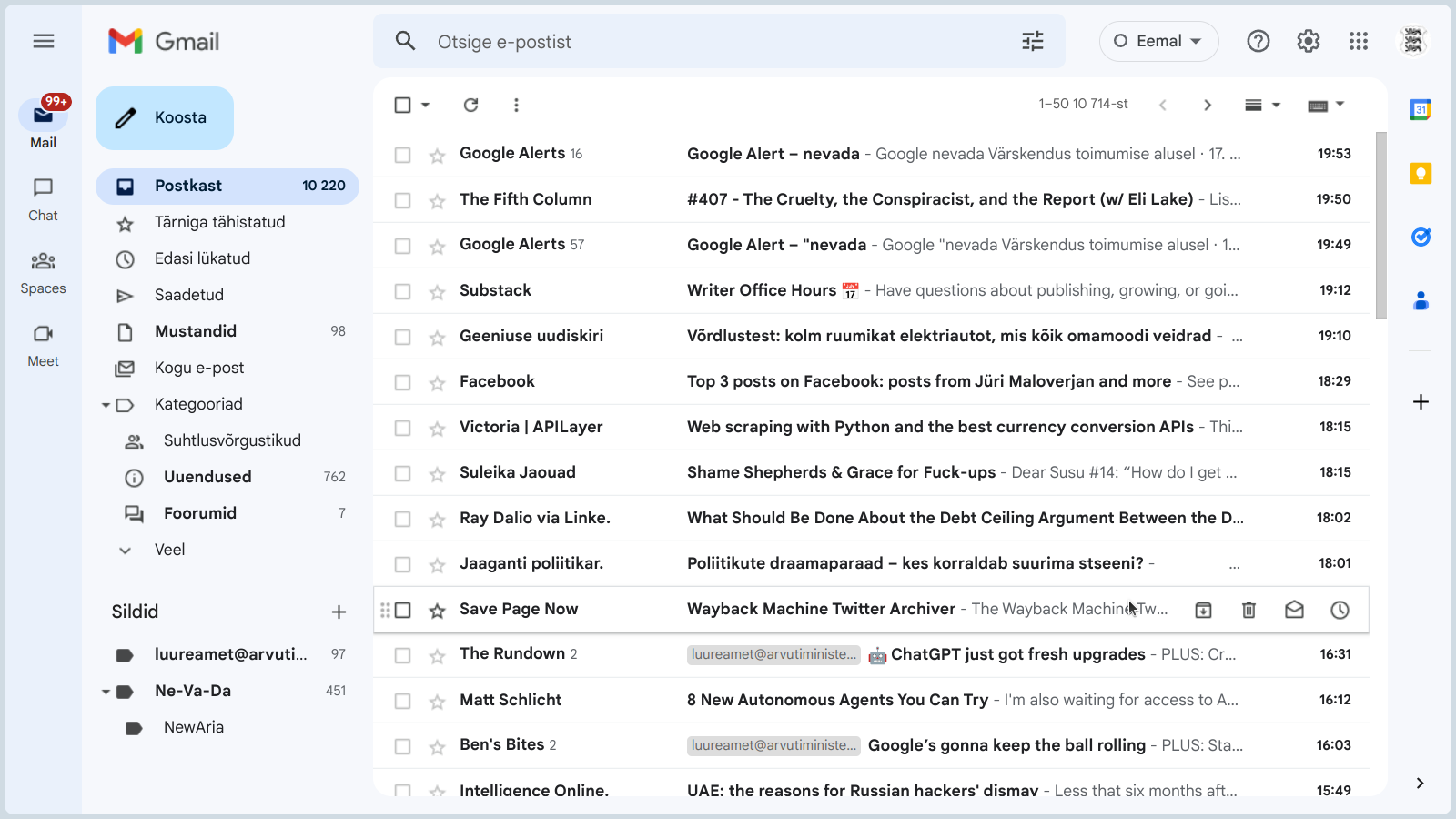Create a new label with plus icon

pyautogui.click(x=339, y=612)
